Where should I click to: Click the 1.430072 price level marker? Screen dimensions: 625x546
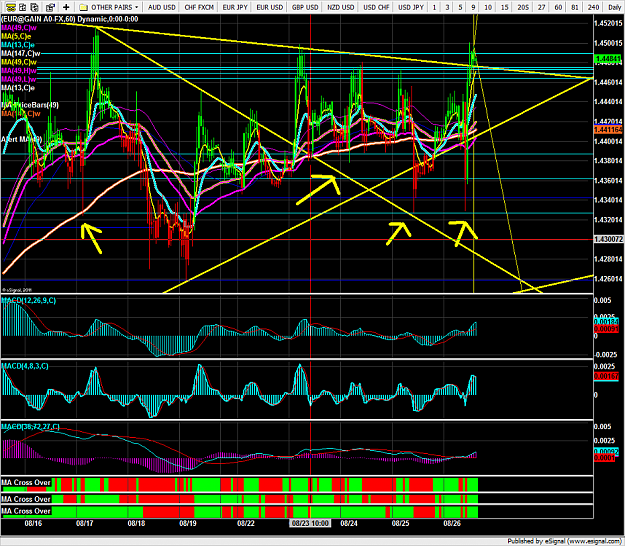(x=608, y=239)
